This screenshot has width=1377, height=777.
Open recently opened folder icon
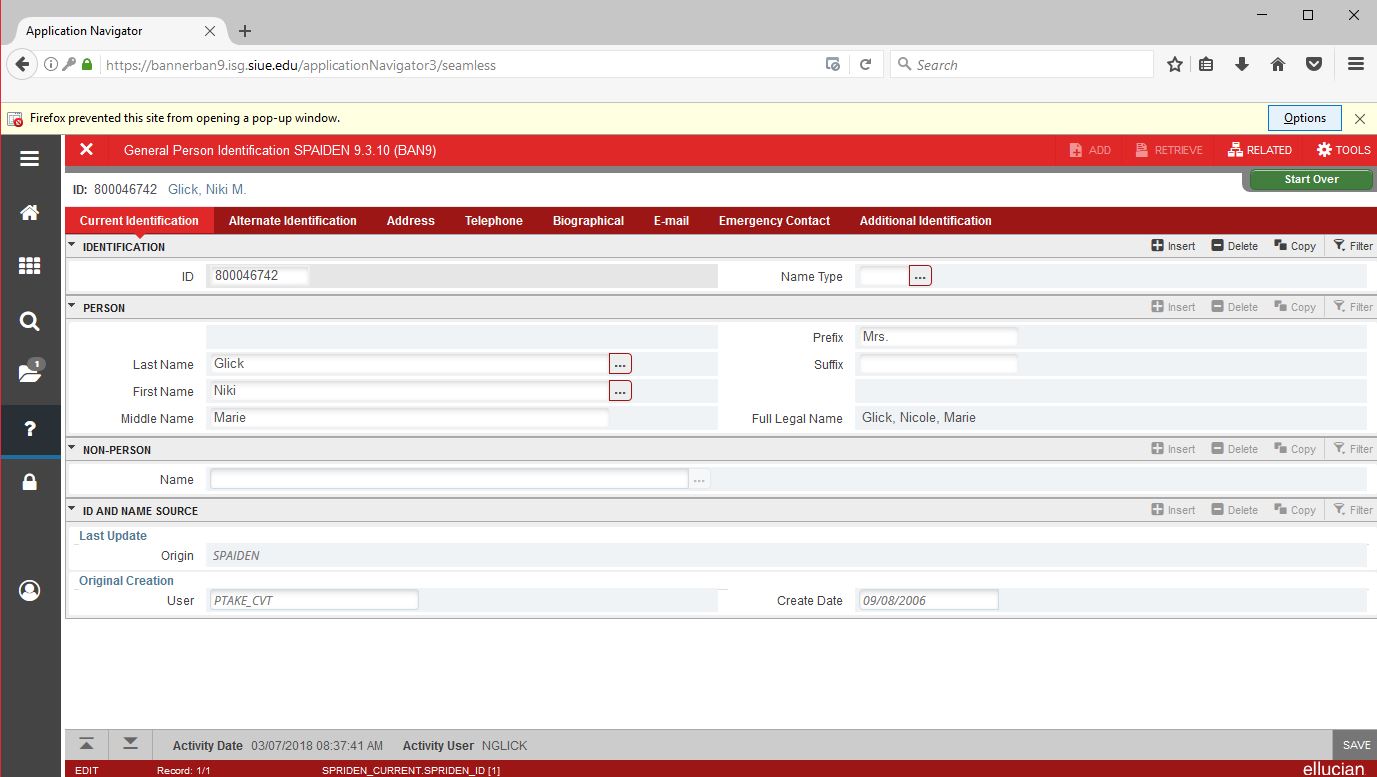(30, 374)
